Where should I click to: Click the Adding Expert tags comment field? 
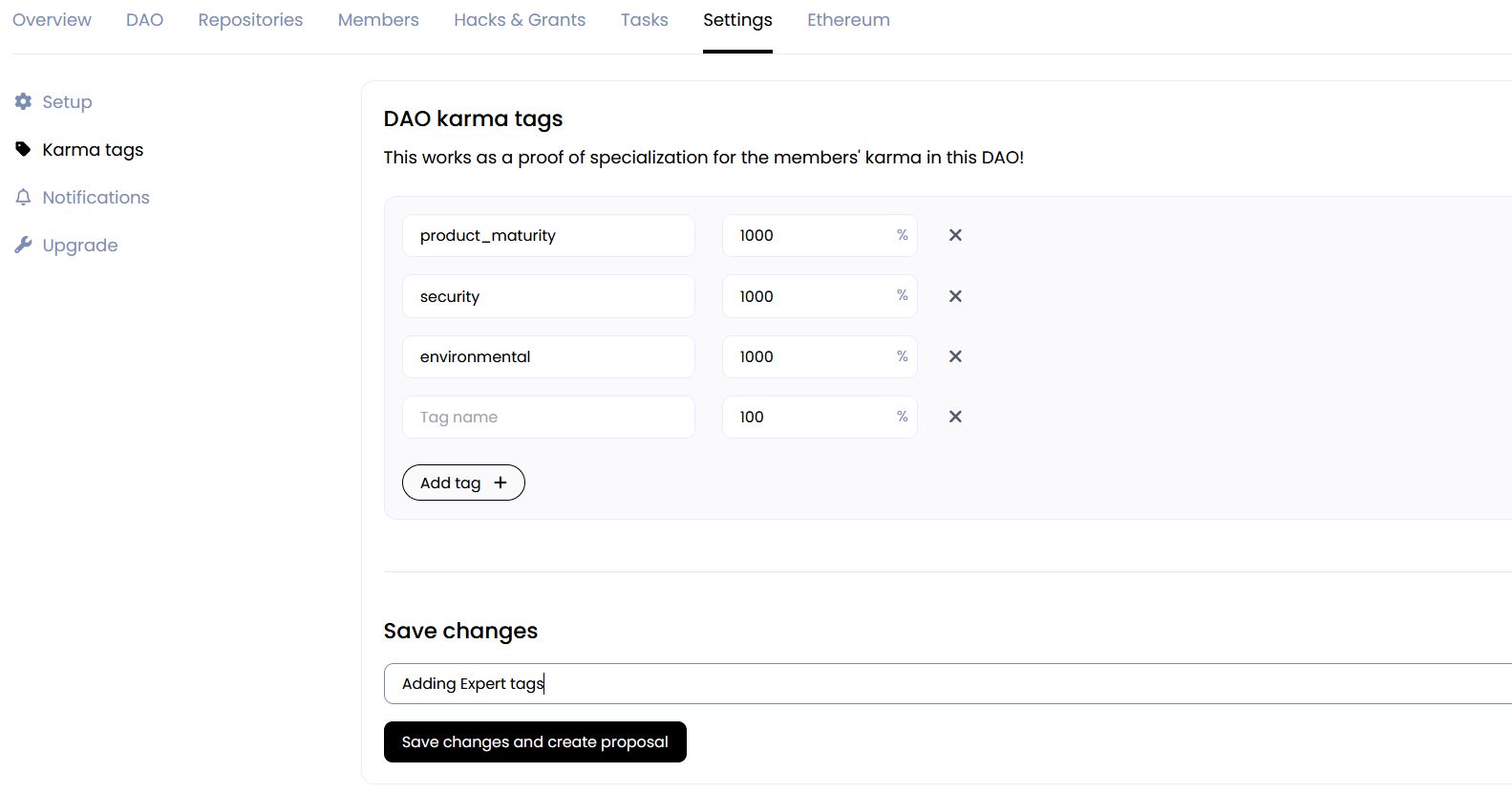click(x=946, y=683)
